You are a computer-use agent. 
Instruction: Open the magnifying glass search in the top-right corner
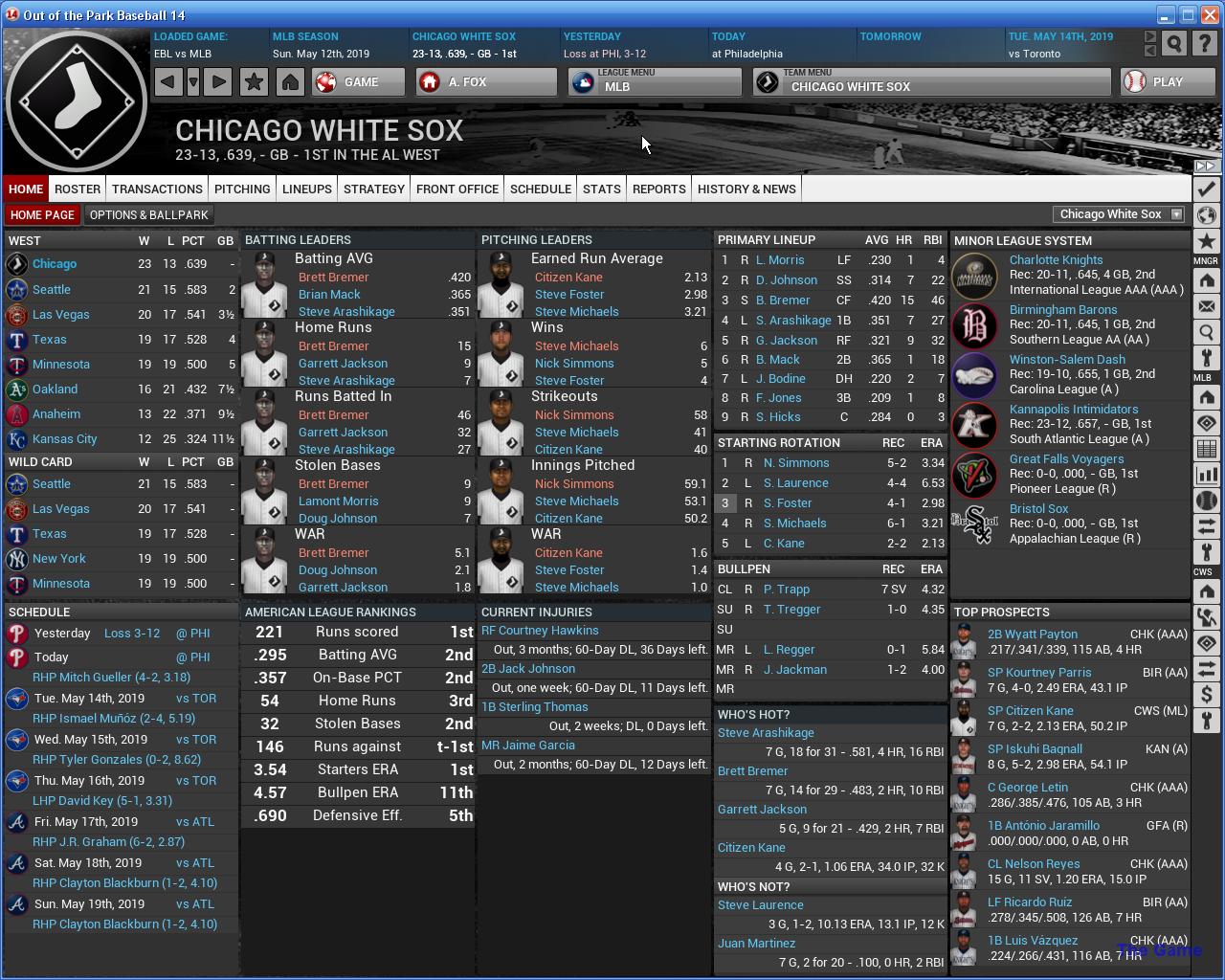pos(1174,44)
